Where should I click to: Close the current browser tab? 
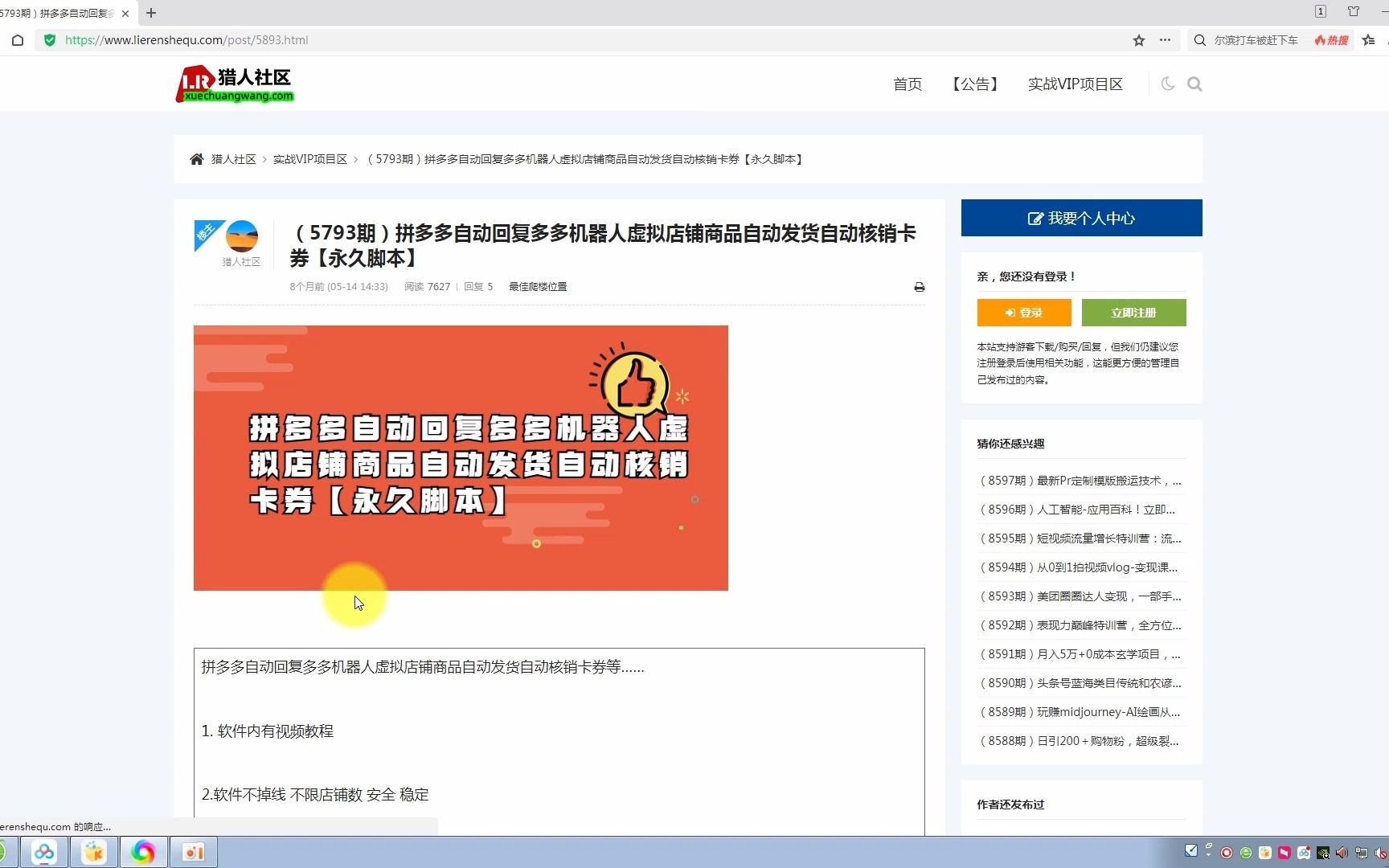(x=125, y=13)
